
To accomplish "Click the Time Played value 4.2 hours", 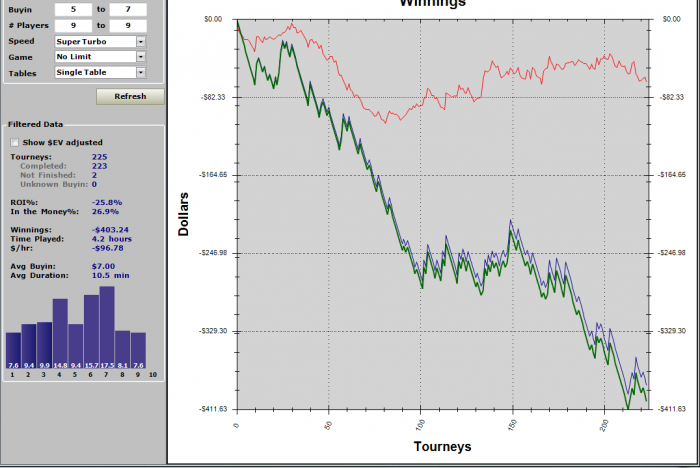I will [x=112, y=239].
